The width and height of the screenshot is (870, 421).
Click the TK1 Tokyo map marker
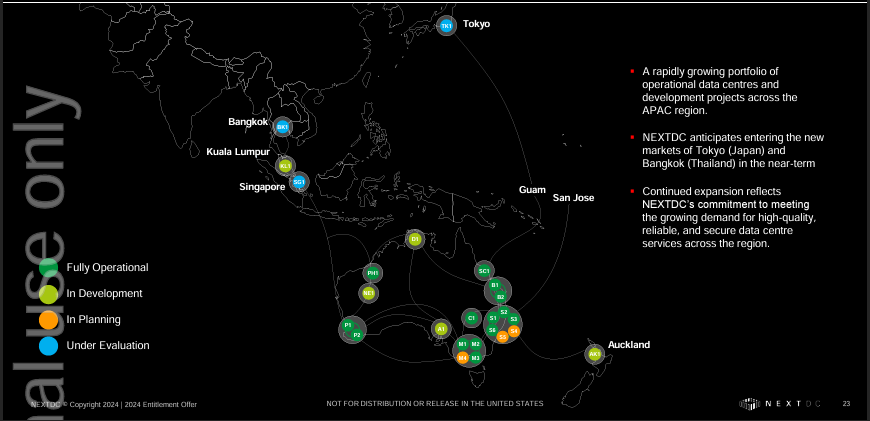[x=446, y=26]
